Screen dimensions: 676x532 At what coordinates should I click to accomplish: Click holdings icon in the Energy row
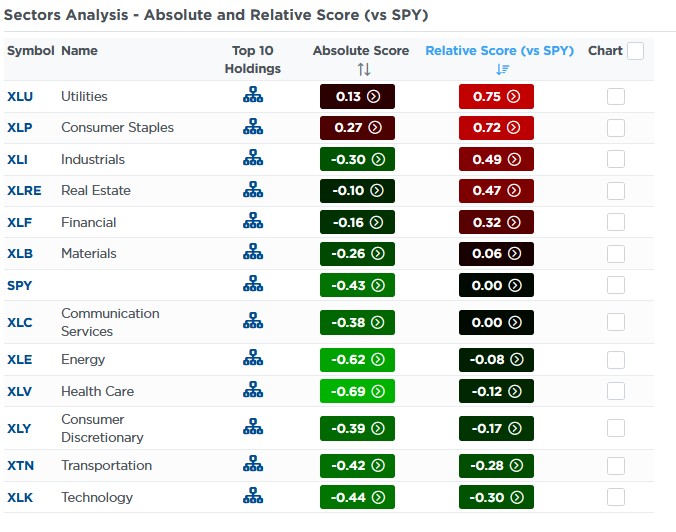pyautogui.click(x=252, y=359)
